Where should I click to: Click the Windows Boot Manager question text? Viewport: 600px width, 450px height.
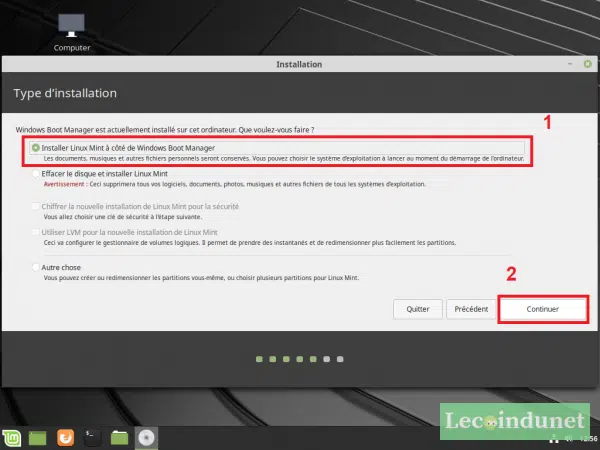coord(165,130)
